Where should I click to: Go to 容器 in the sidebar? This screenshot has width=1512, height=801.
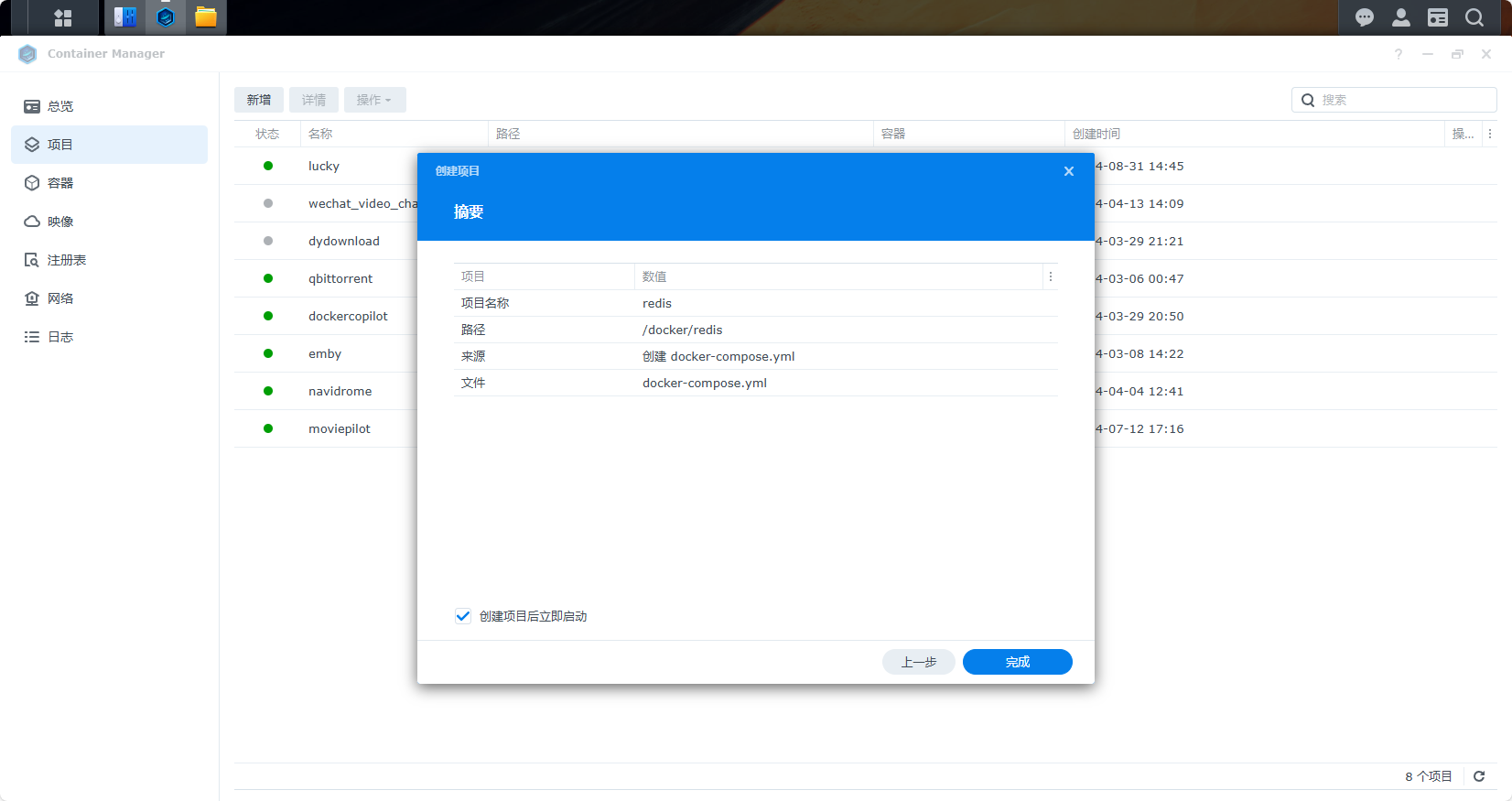coord(60,183)
